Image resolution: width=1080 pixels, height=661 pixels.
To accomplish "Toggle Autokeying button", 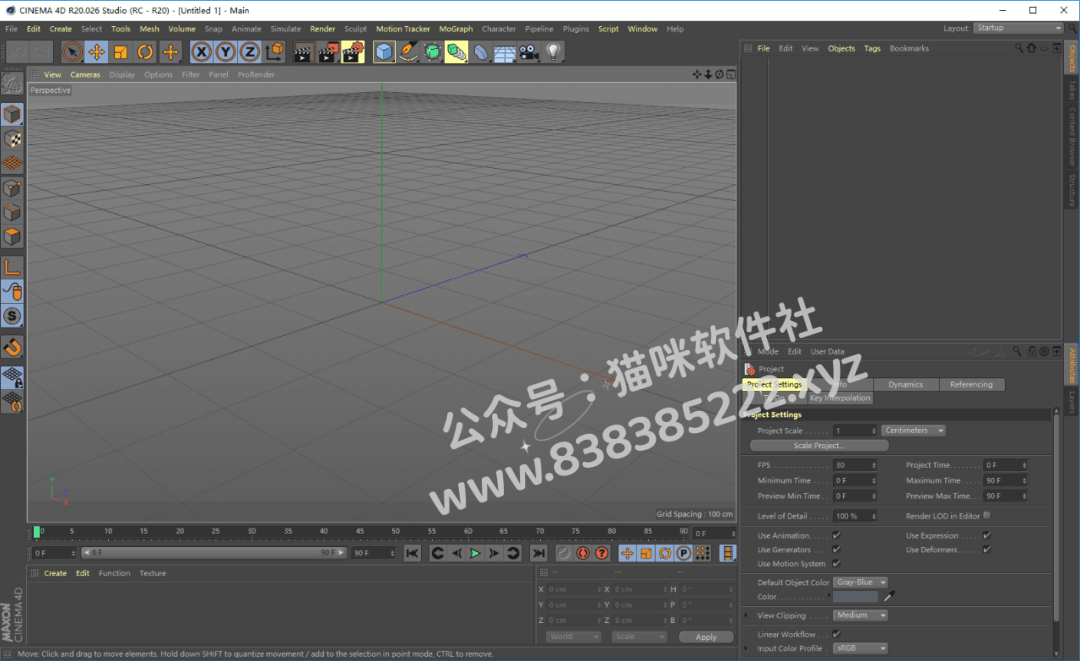I will [x=583, y=553].
